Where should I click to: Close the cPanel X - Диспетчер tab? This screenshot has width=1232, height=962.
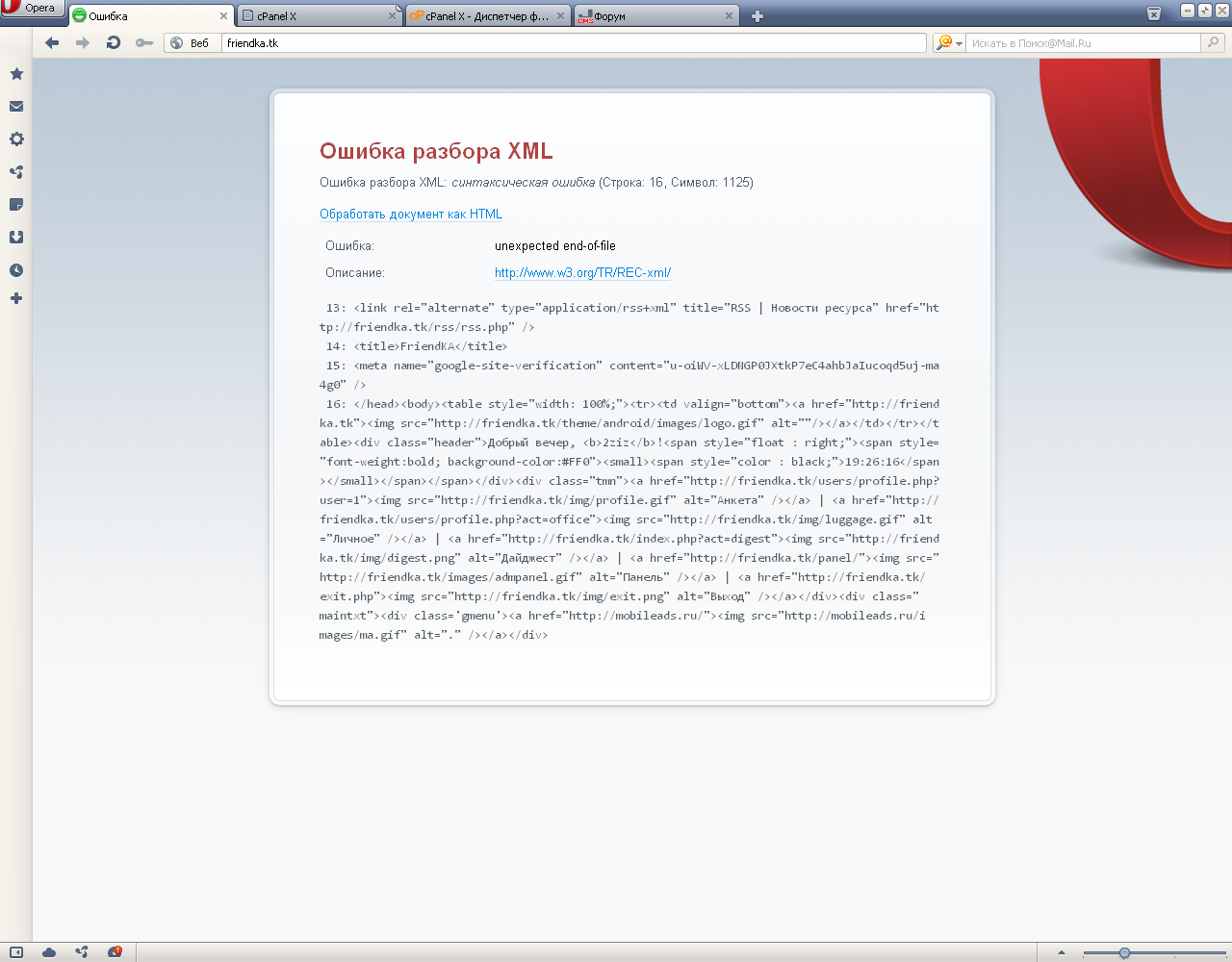(x=560, y=16)
